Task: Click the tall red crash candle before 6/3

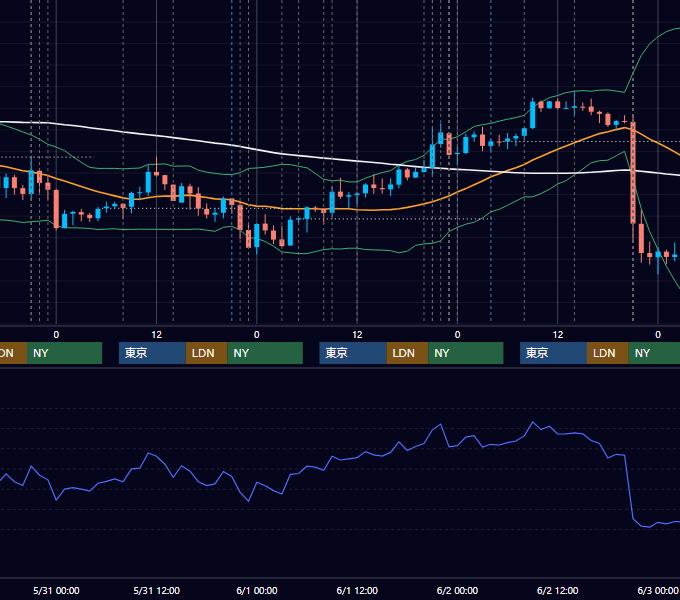Action: [x=633, y=173]
